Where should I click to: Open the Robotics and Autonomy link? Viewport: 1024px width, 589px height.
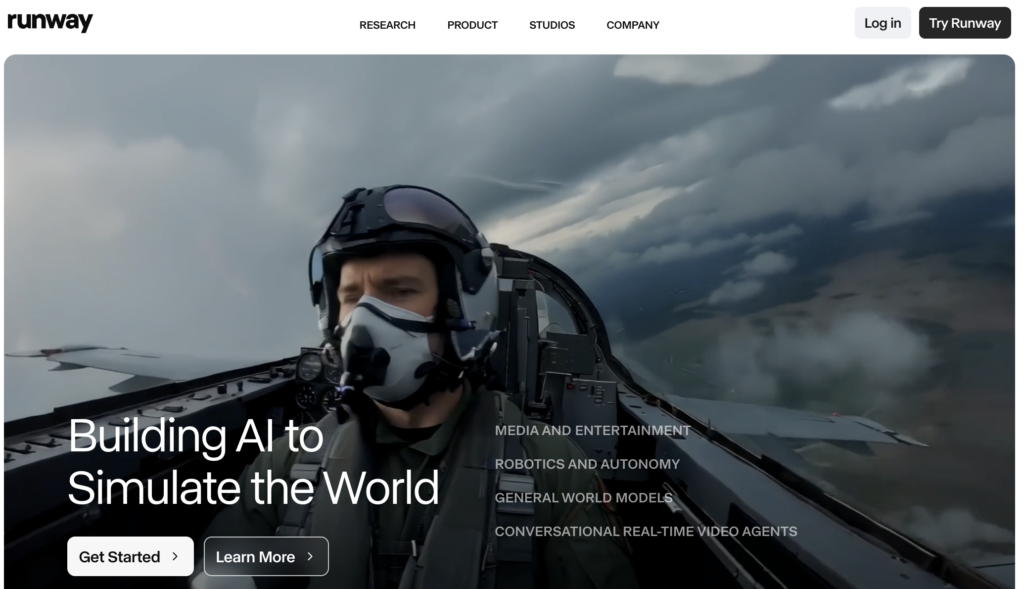point(587,464)
